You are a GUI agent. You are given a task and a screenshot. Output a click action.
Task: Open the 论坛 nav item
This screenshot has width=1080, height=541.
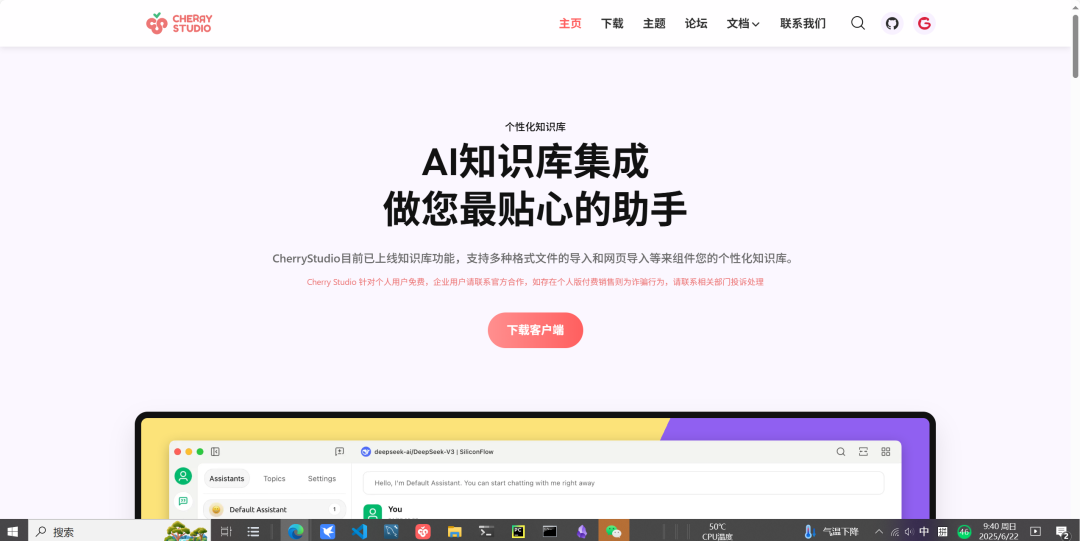click(696, 23)
